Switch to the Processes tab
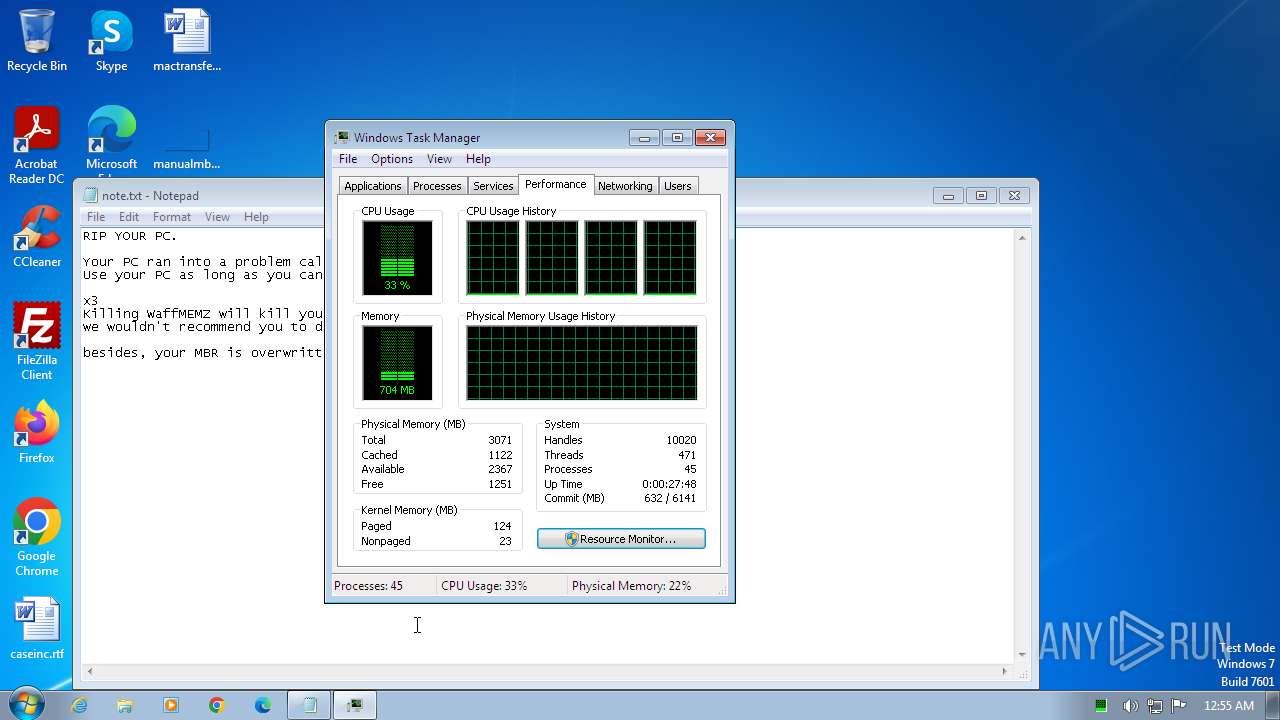Screen dimensions: 1280x720 437,186
